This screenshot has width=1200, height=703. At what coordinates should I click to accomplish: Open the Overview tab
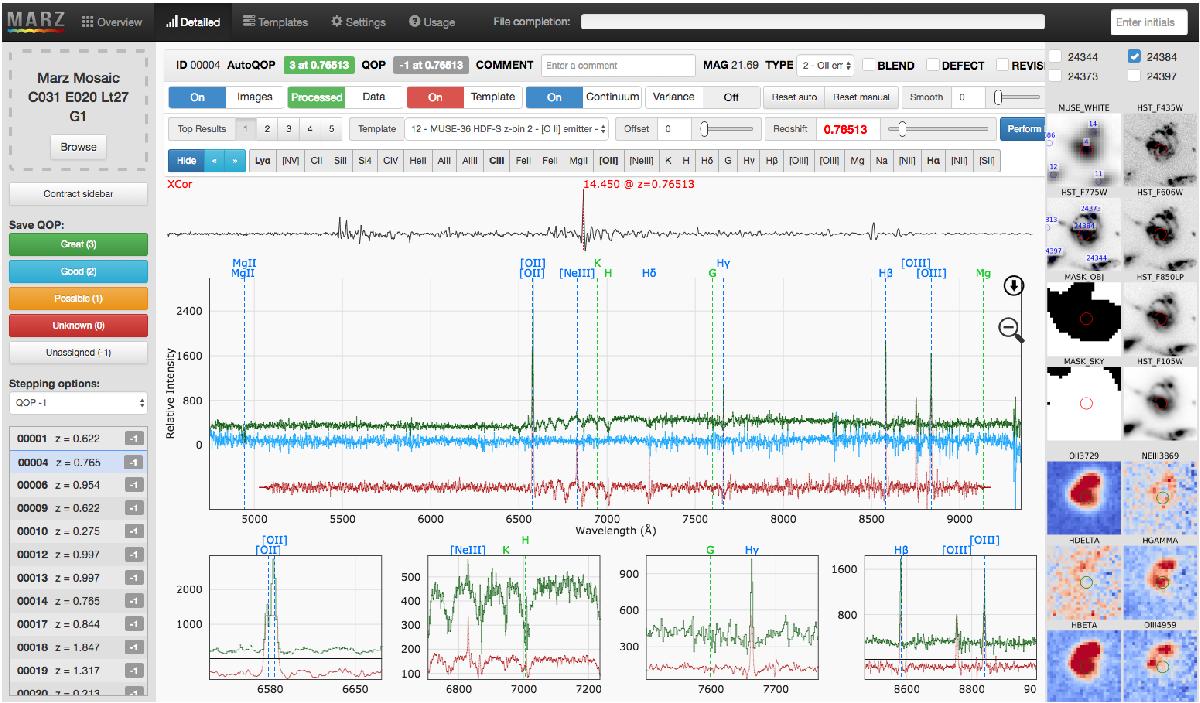point(112,22)
